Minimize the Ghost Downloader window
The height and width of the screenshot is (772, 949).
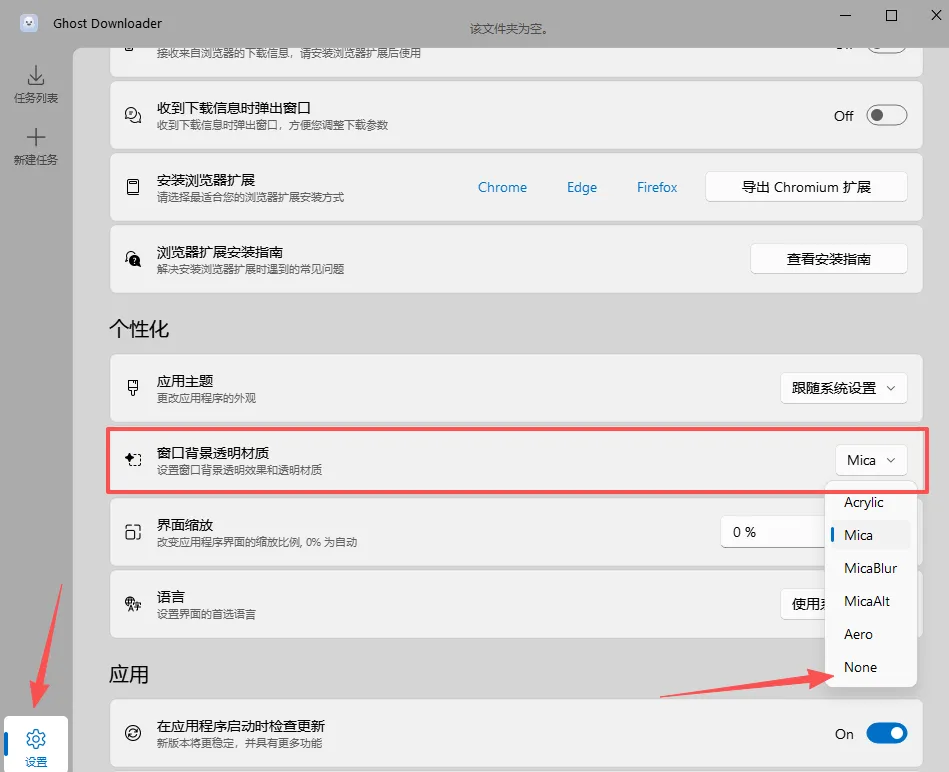tap(846, 16)
